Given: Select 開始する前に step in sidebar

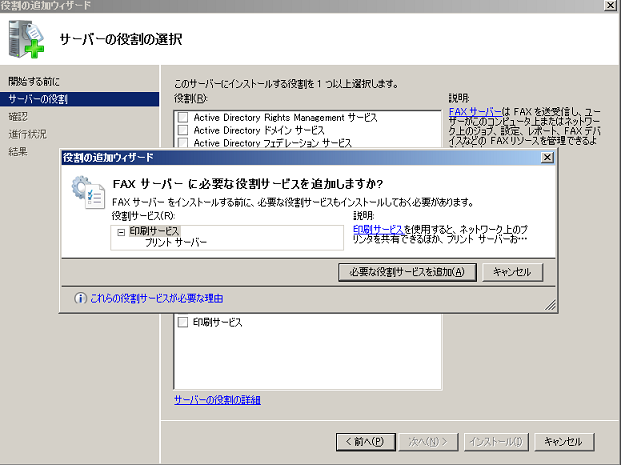Looking at the screenshot, I should [x=34, y=82].
